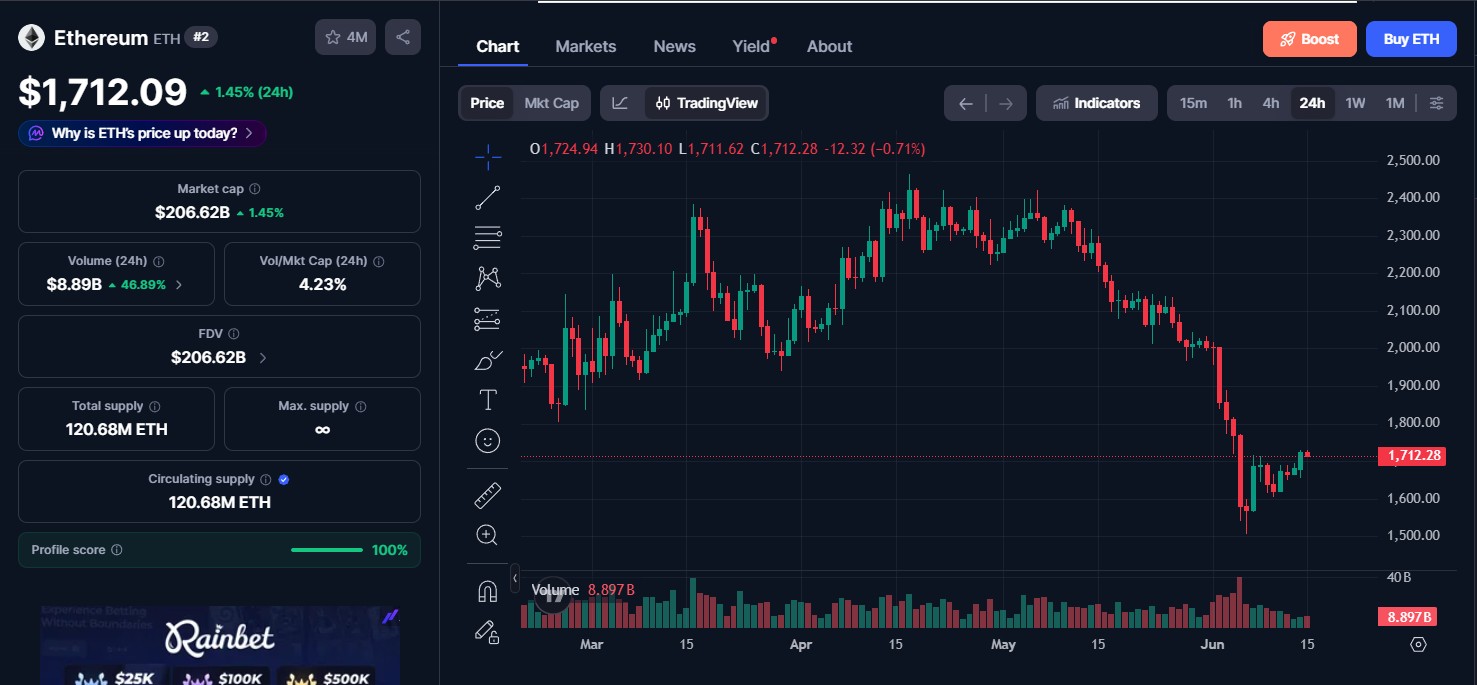Select the text annotation tool
Screen dimensions: 1477x685
pyautogui.click(x=488, y=400)
